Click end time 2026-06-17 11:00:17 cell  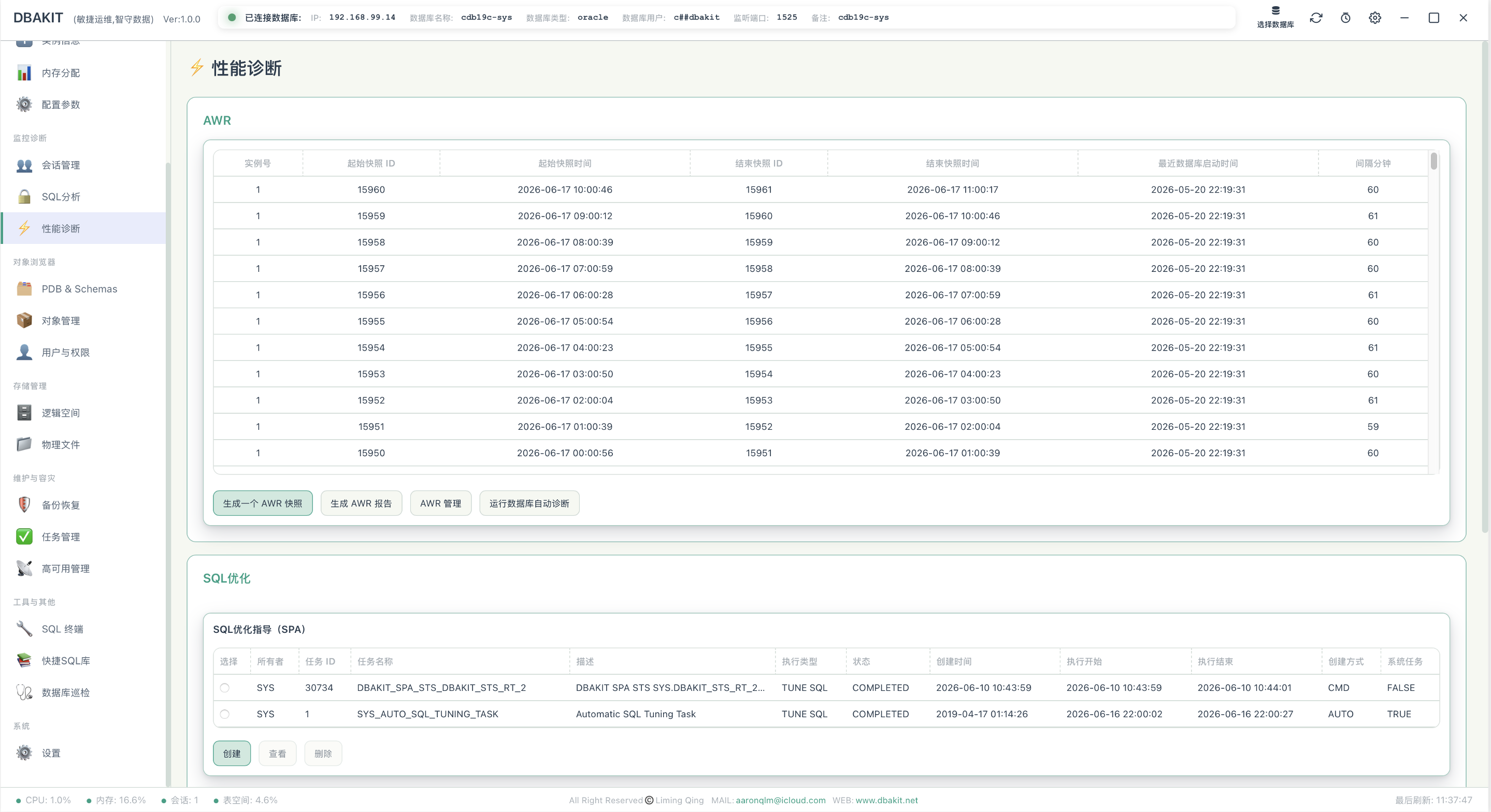click(x=952, y=190)
